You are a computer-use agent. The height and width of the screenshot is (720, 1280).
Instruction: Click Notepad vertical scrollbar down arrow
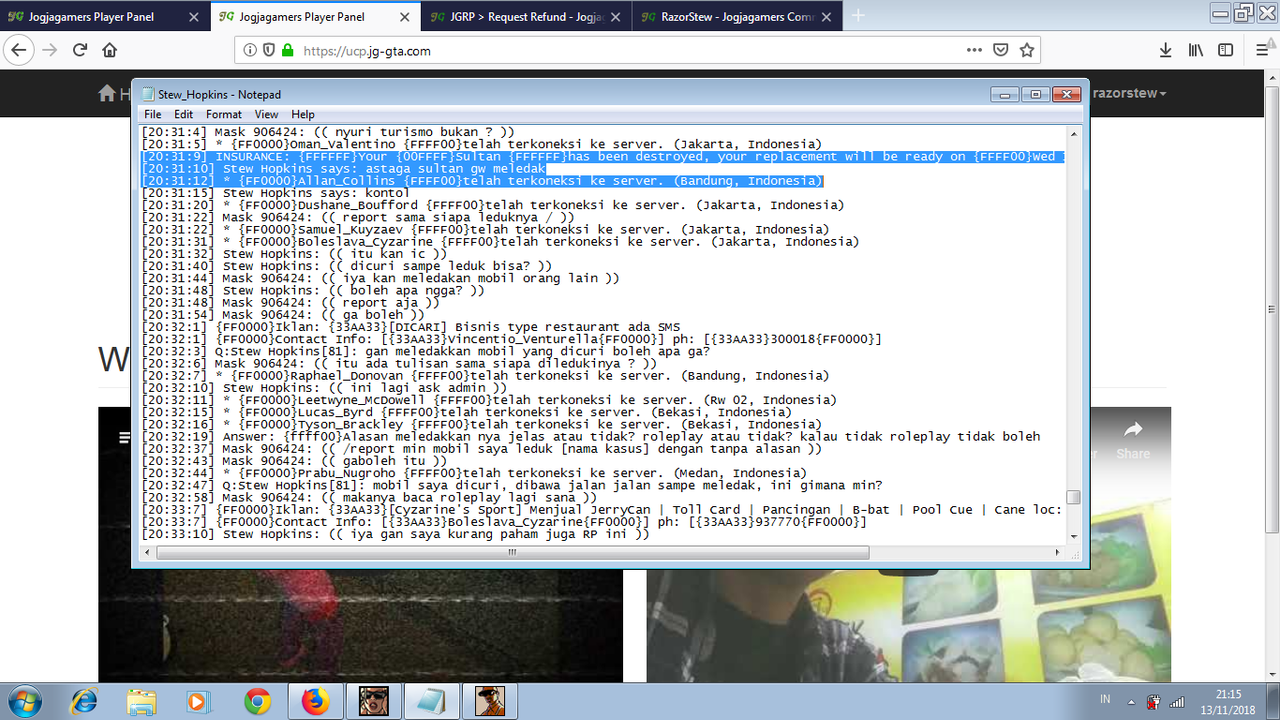pyautogui.click(x=1073, y=537)
